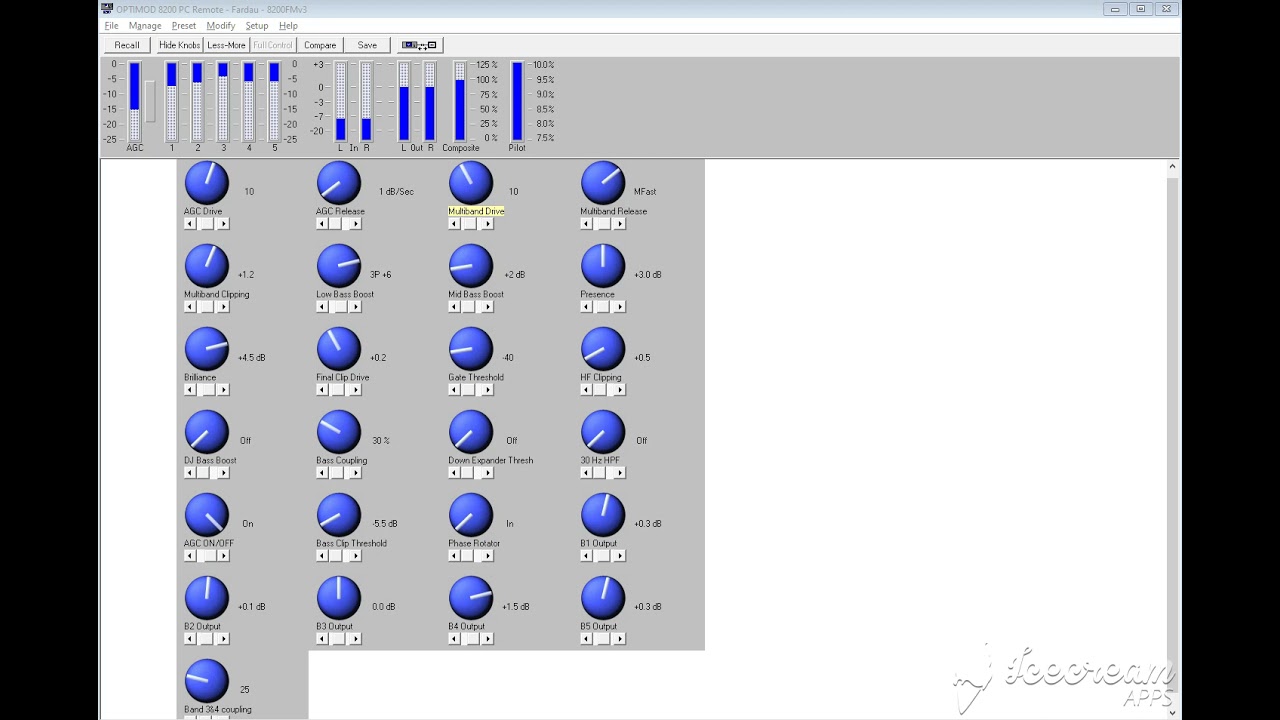Click the B3 Output knob
This screenshot has height=720, width=1280.
339,598
